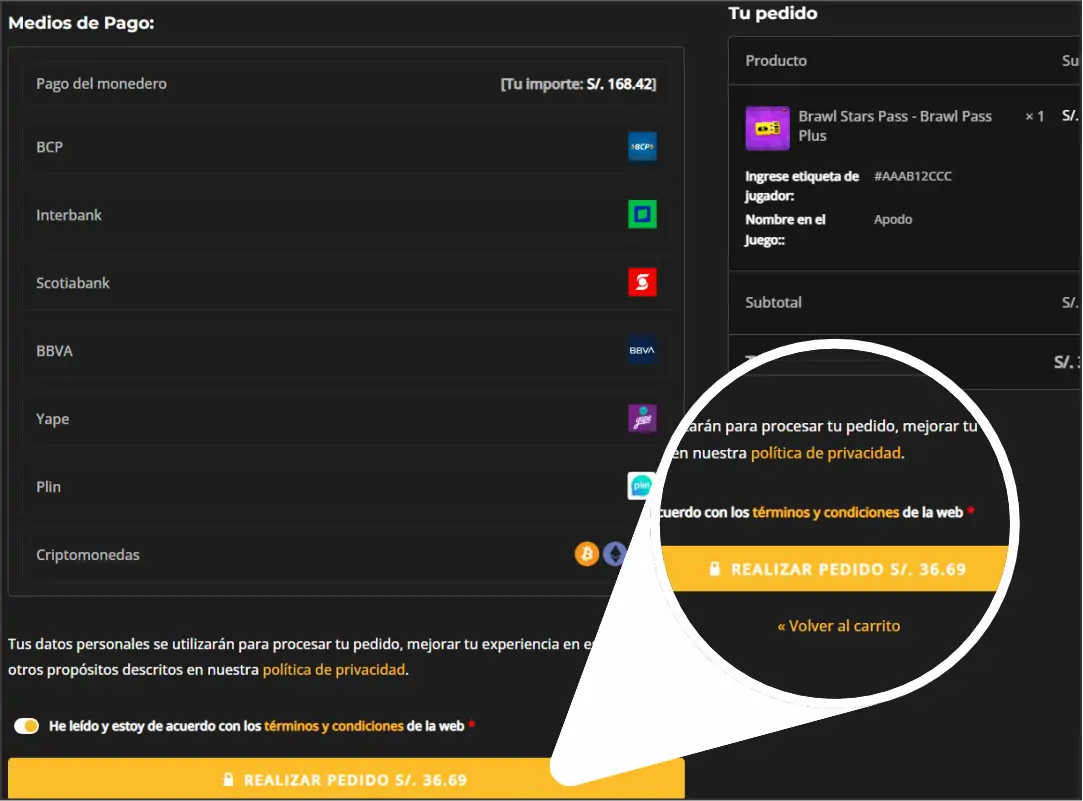Click the in-game name Apodo

893,220
